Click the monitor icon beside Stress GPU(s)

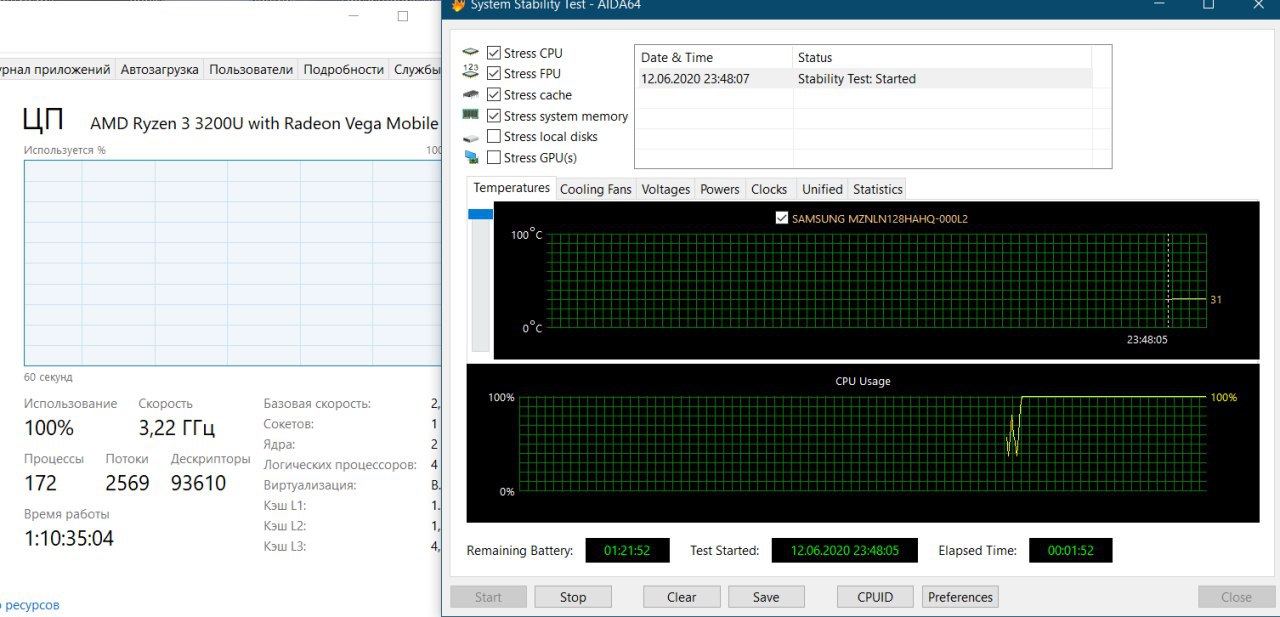point(470,158)
